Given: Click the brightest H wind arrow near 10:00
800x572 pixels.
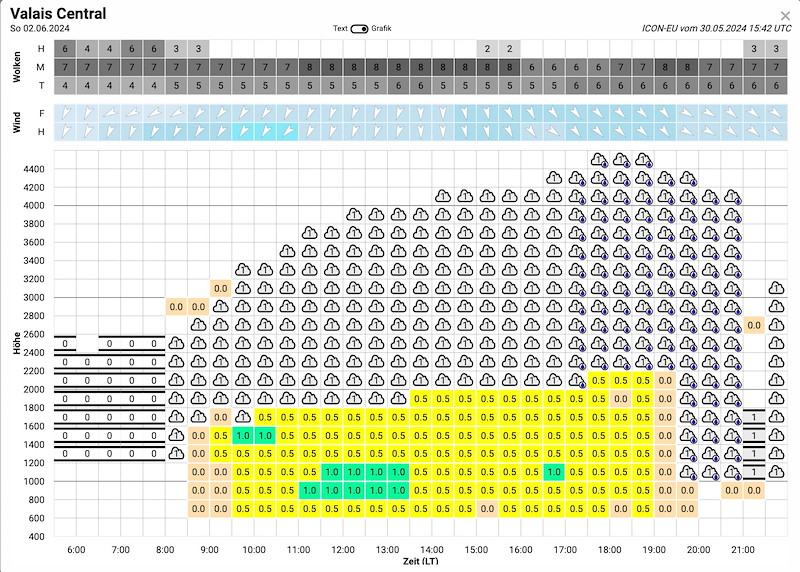Looking at the screenshot, I should coord(243,132).
